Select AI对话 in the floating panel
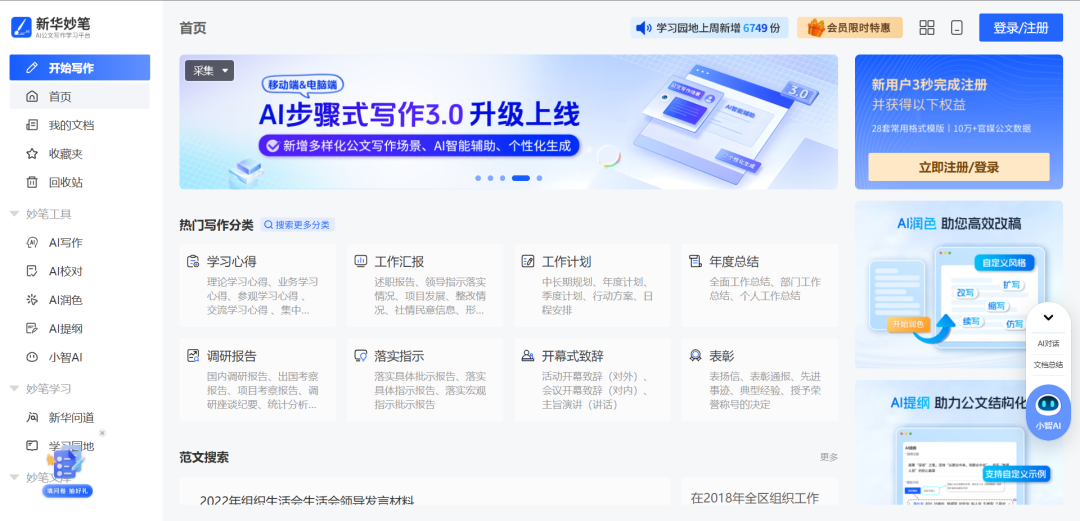Image resolution: width=1080 pixels, height=521 pixels. pos(1048,343)
